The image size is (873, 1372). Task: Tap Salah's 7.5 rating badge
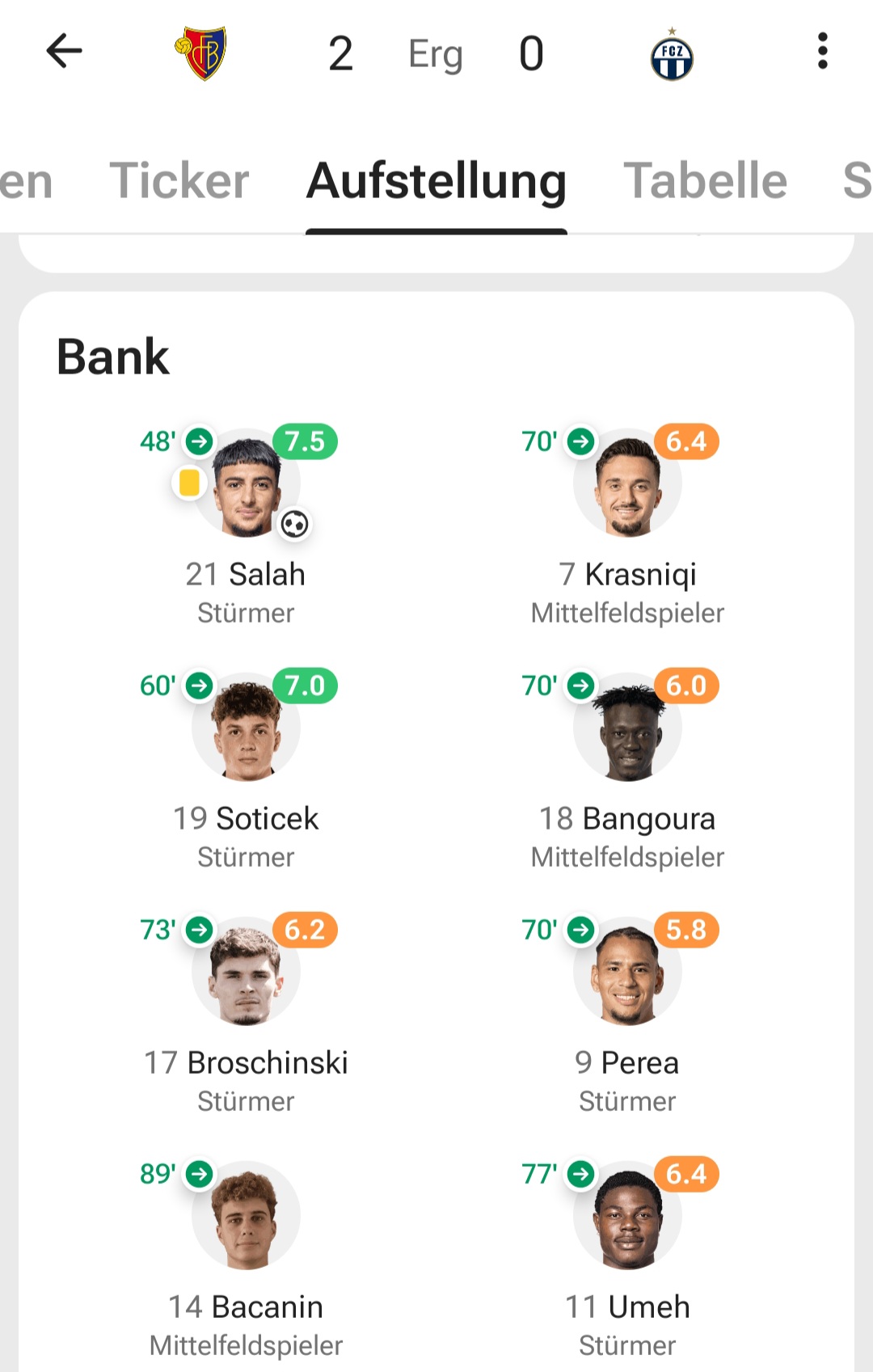[305, 441]
